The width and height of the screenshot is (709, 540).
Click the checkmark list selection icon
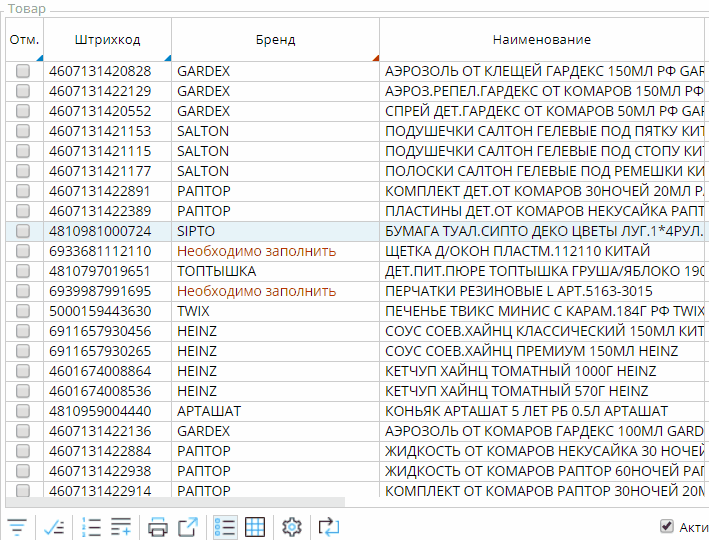tap(54, 527)
